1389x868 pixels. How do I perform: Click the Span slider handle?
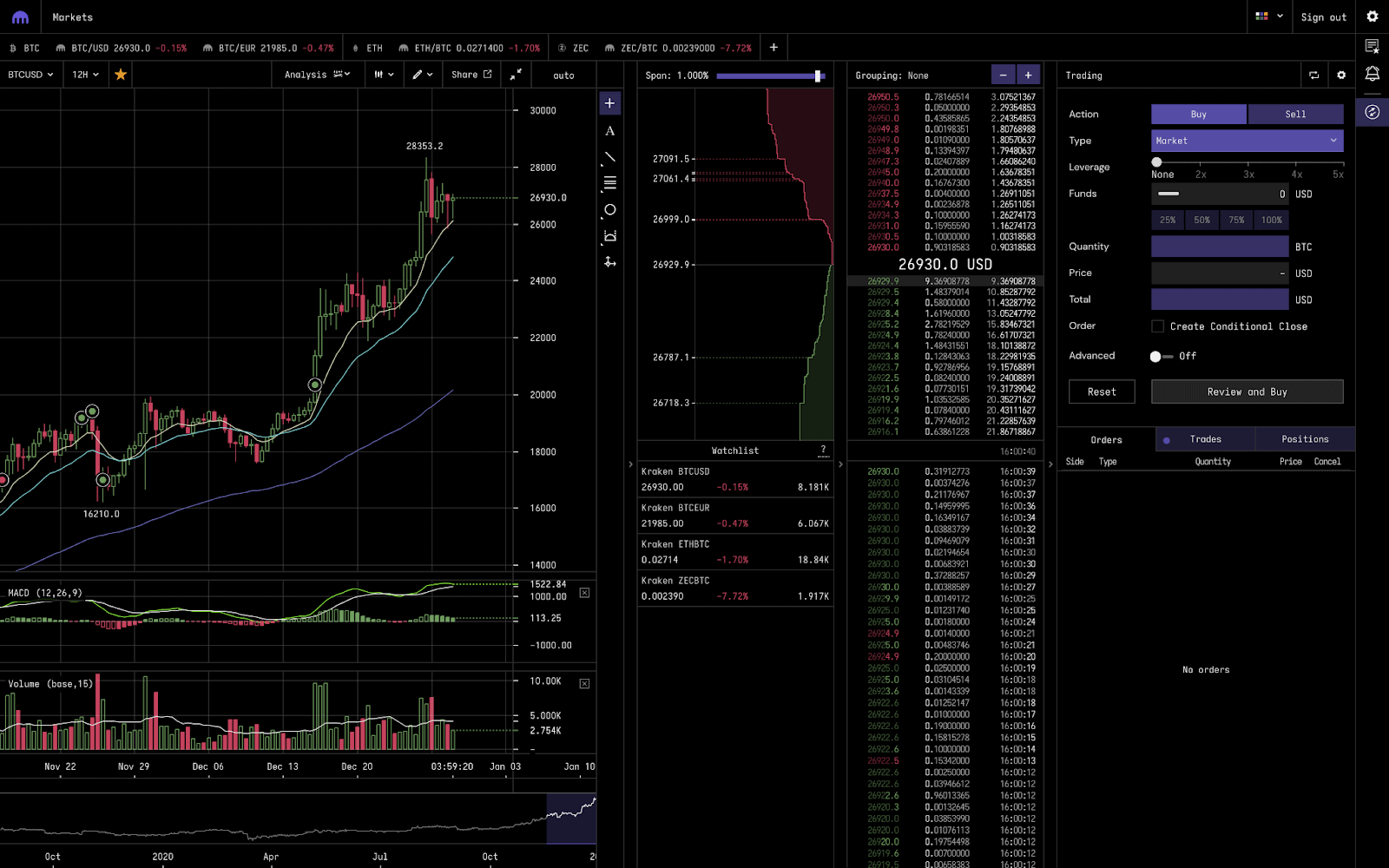(x=817, y=76)
